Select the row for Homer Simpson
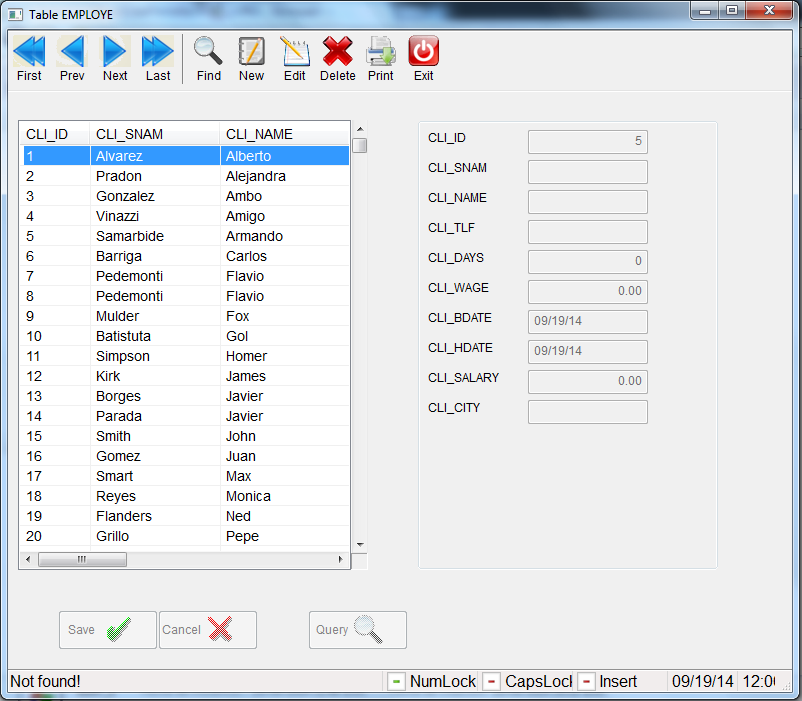802x701 pixels. [180, 356]
